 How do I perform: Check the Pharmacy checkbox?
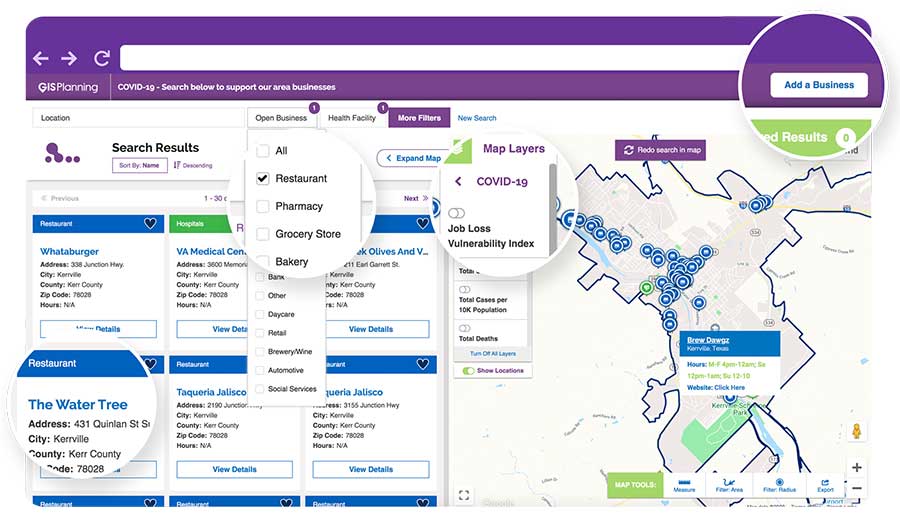(x=262, y=206)
